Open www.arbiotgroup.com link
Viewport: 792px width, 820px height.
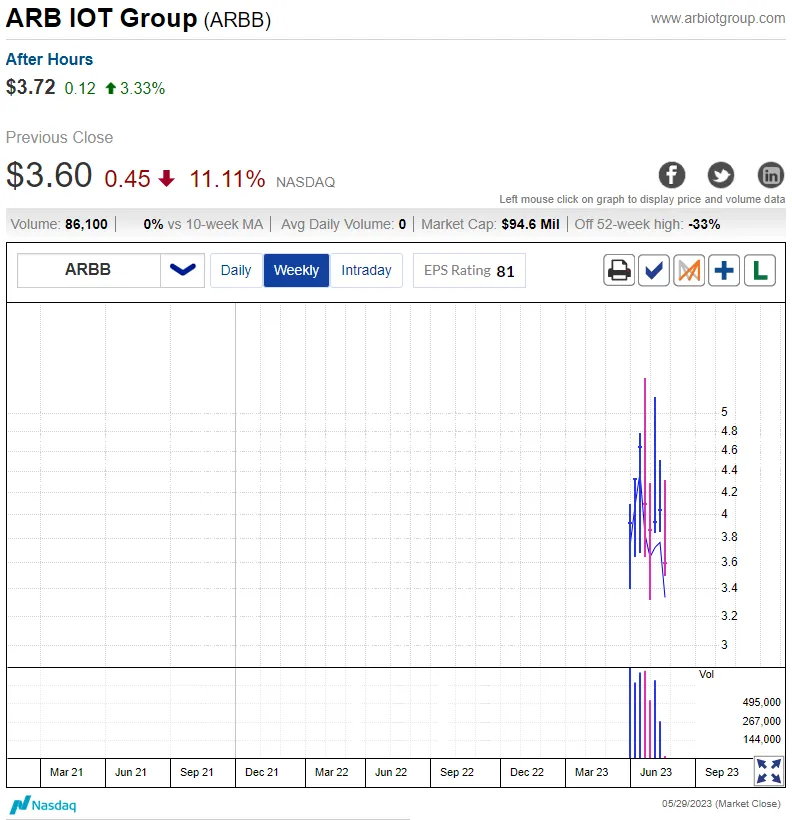pyautogui.click(x=718, y=18)
